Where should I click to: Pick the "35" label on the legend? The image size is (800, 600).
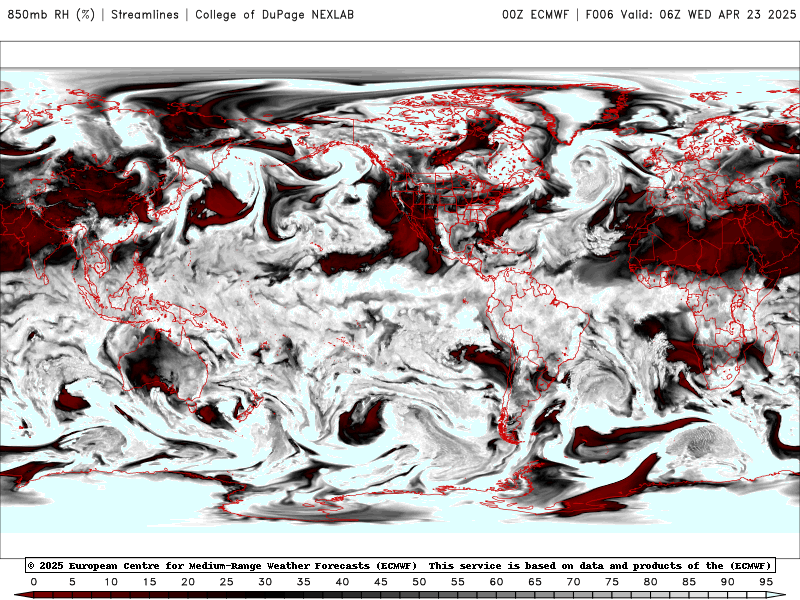click(x=304, y=582)
